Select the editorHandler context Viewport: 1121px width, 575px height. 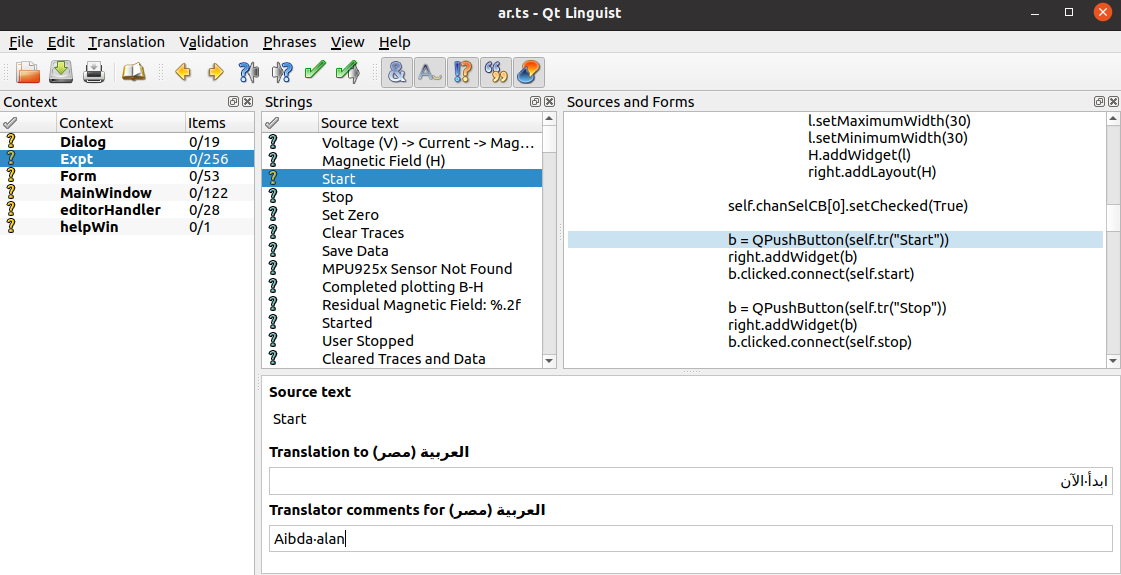(127, 210)
